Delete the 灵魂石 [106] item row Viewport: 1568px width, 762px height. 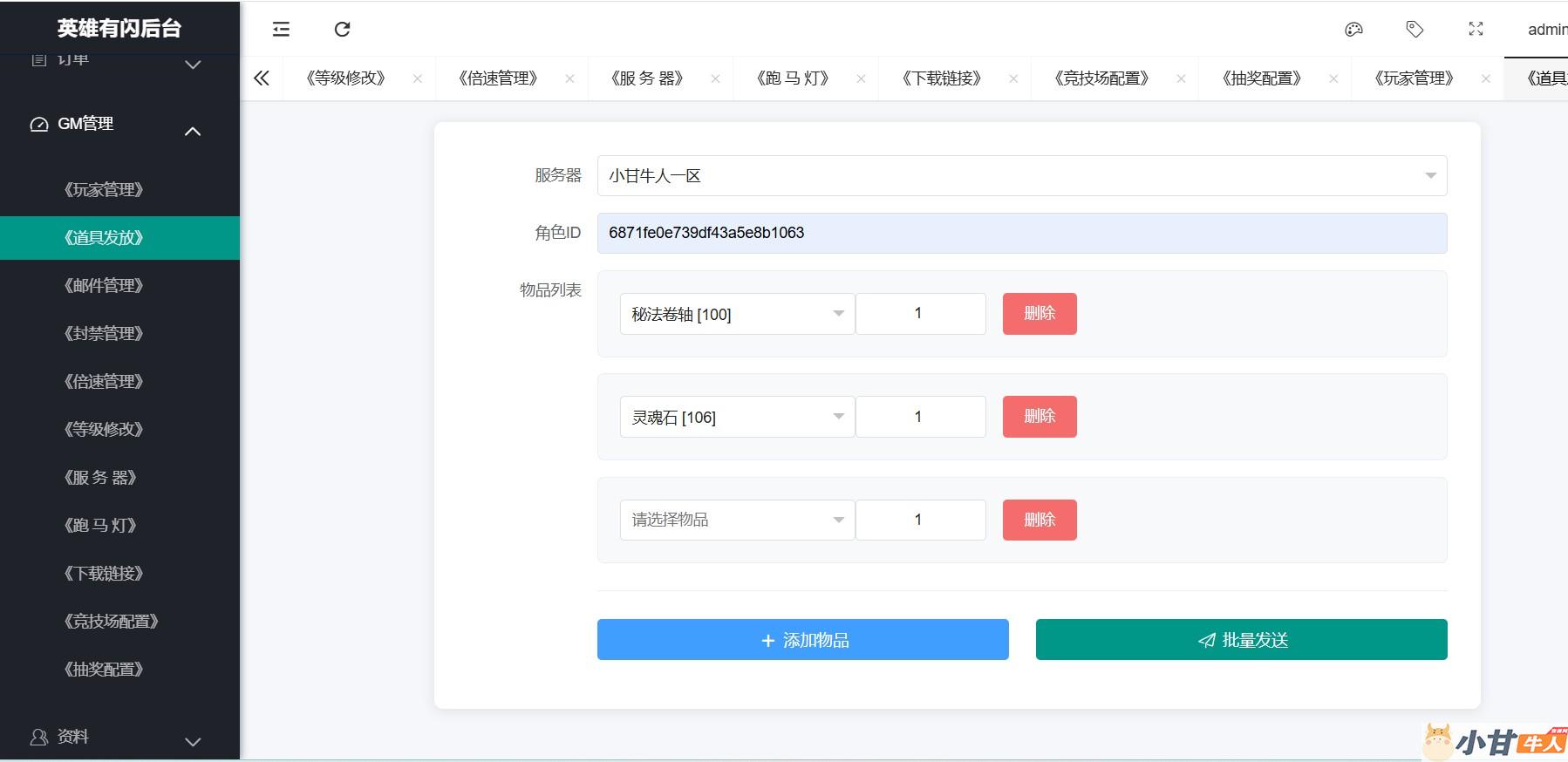coord(1039,417)
